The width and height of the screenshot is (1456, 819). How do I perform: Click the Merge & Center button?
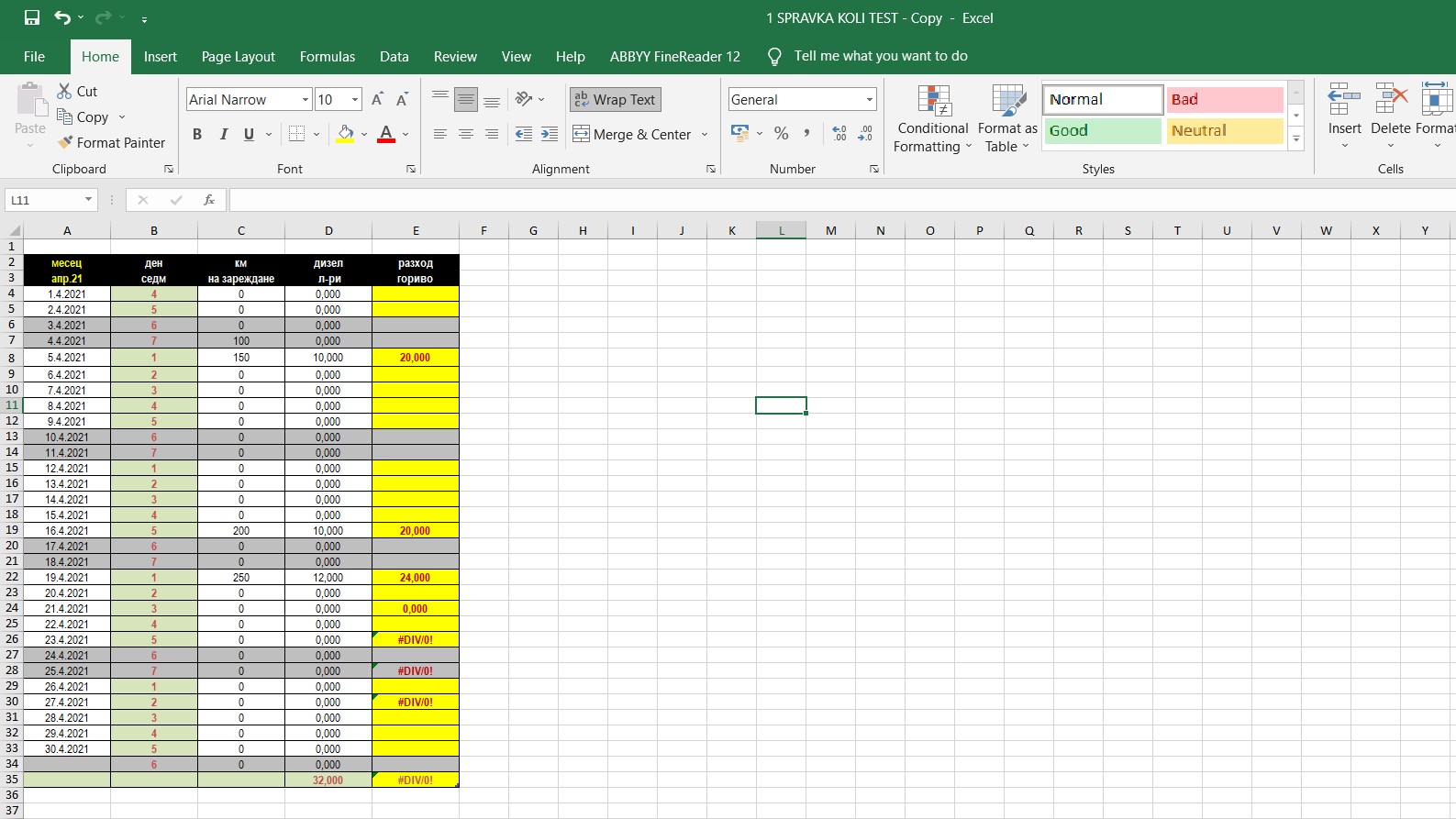[633, 134]
